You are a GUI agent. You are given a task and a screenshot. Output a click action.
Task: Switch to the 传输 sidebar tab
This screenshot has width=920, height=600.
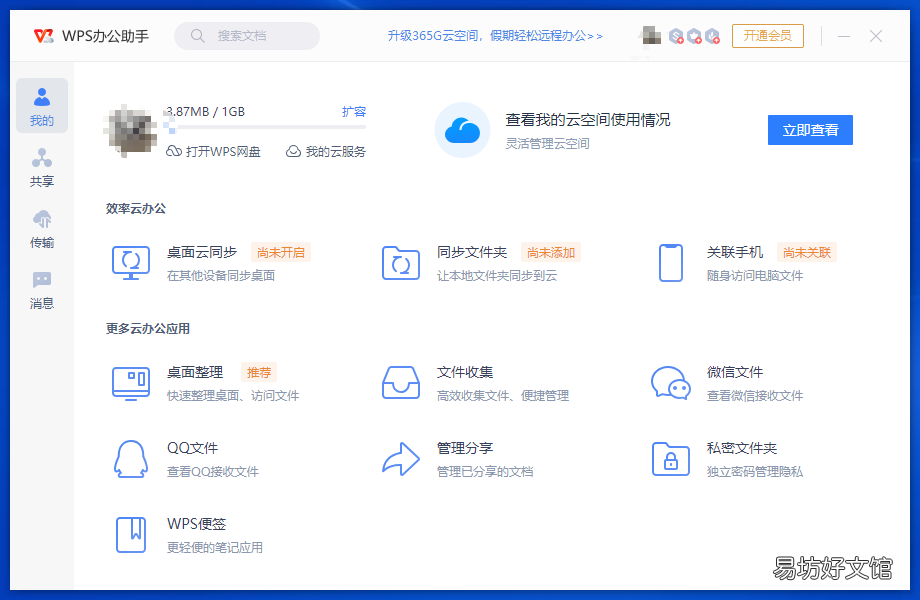pos(42,228)
